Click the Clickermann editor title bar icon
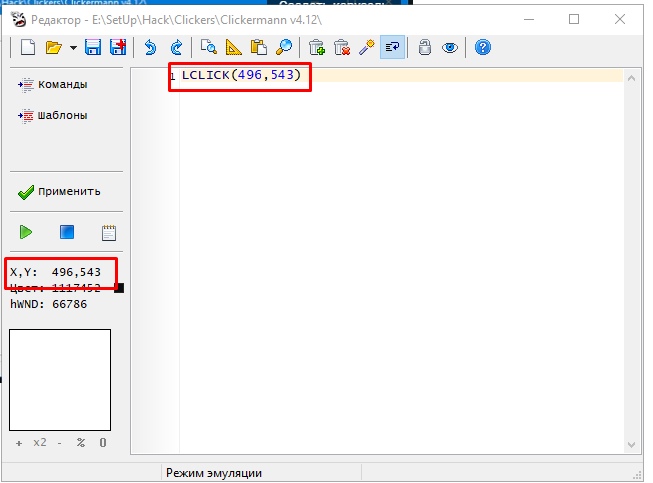Screen dimensions: 653x483 click(x=18, y=19)
